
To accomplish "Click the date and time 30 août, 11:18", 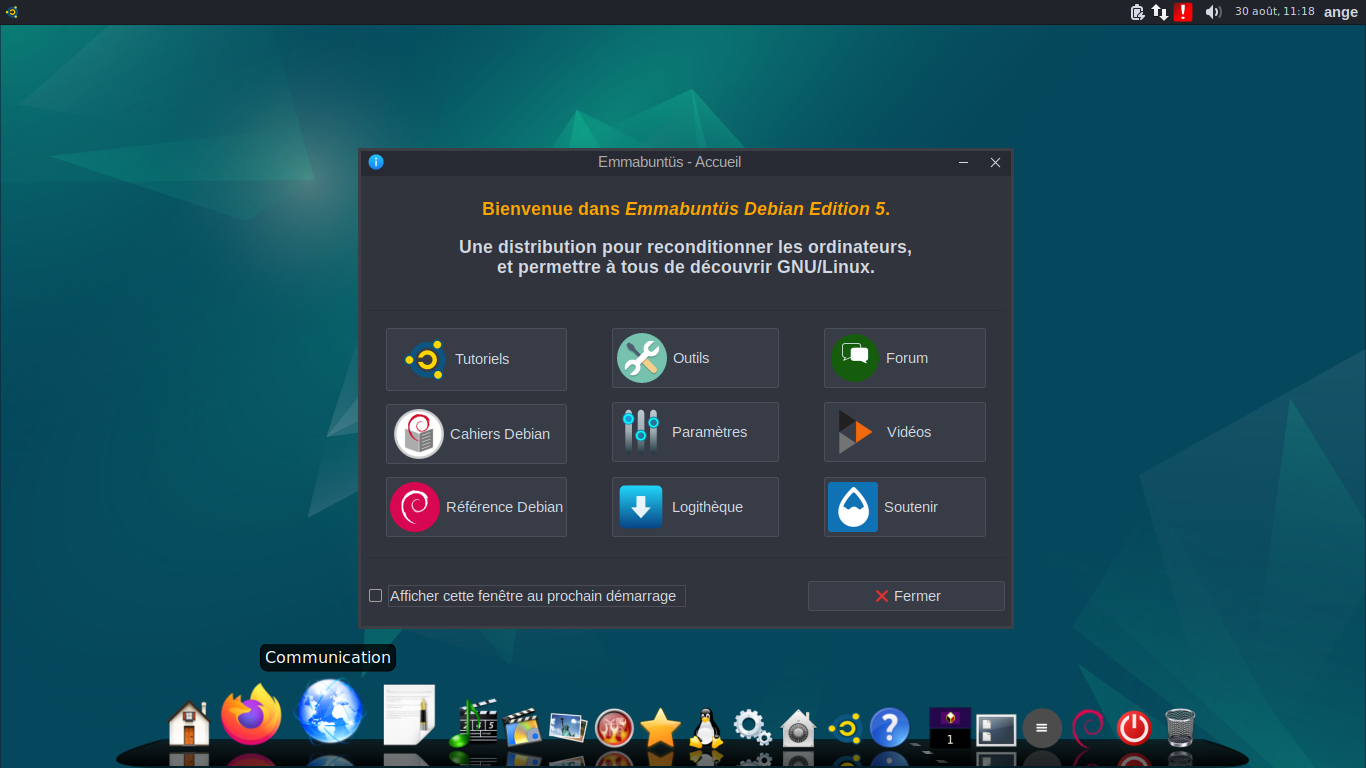I will tap(1275, 12).
